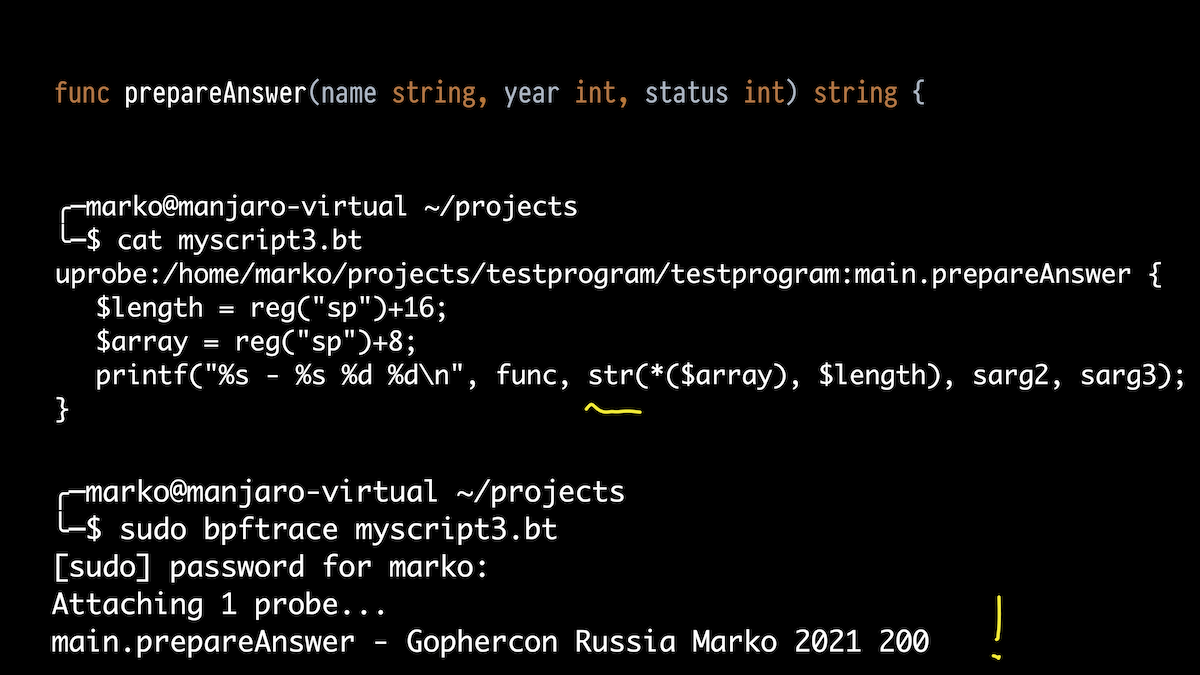Click the yellow underline beneath str(
Viewport: 1200px width, 675px height.
click(x=613, y=409)
